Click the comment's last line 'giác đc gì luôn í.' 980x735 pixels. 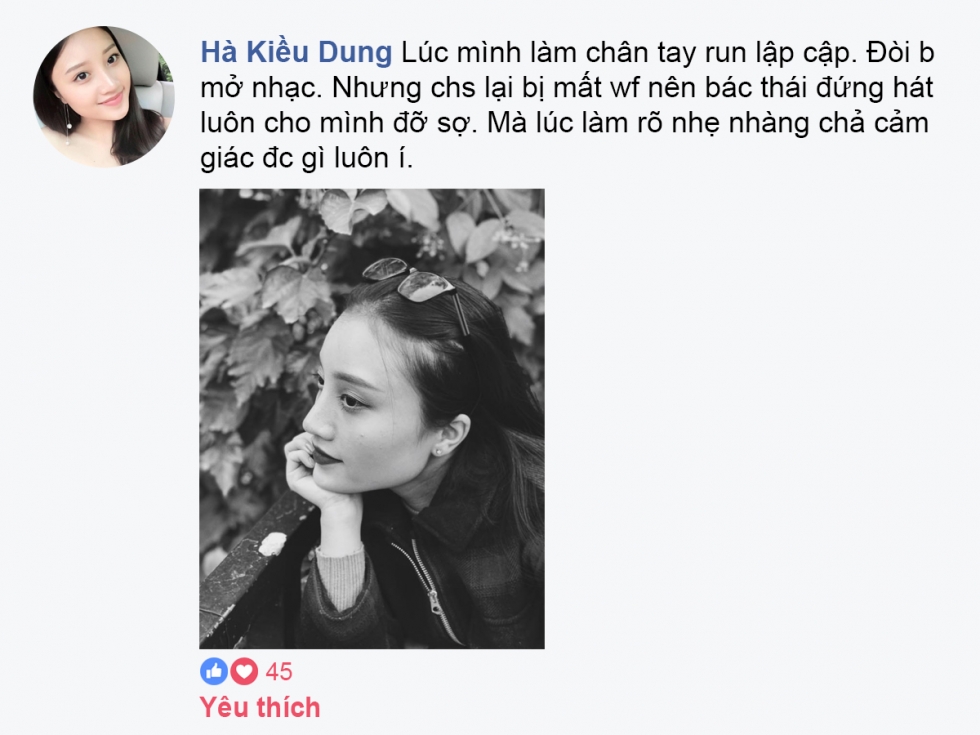(306, 159)
